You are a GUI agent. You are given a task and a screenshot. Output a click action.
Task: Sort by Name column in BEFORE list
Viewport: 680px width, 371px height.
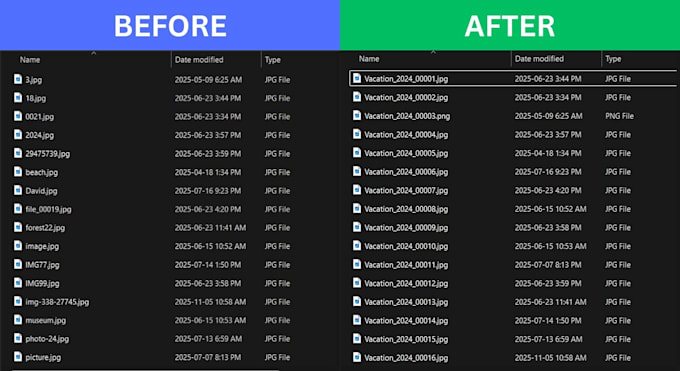click(30, 60)
